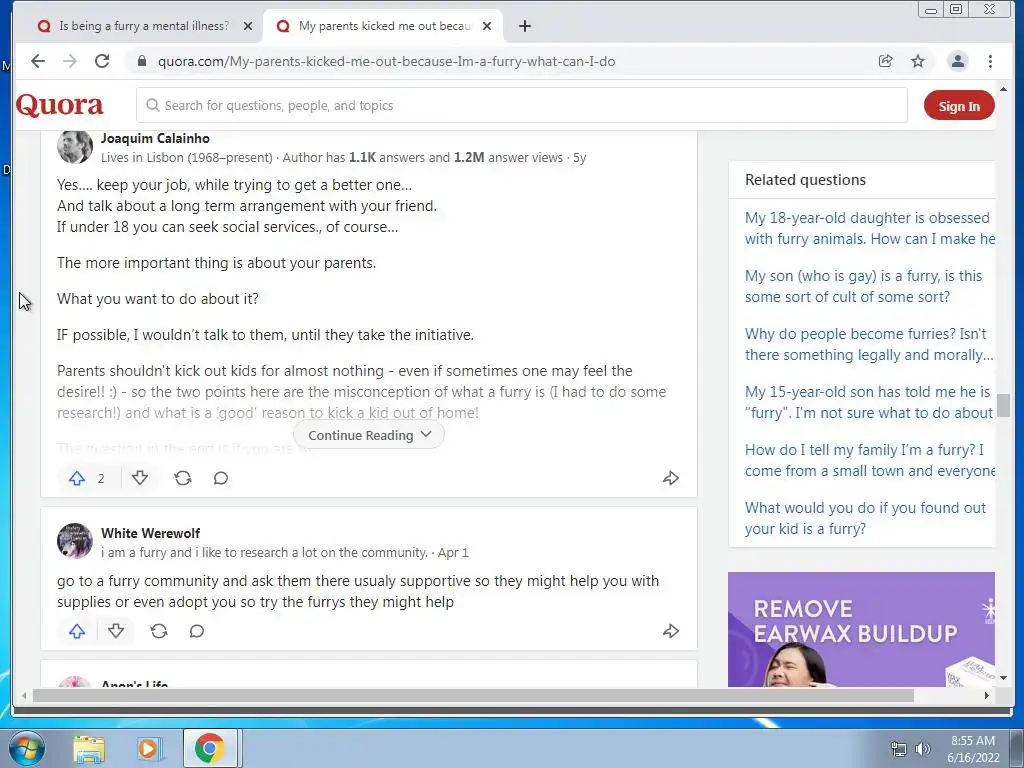1024x768 pixels.
Task: Bookmark this page with the star icon
Action: tap(918, 61)
